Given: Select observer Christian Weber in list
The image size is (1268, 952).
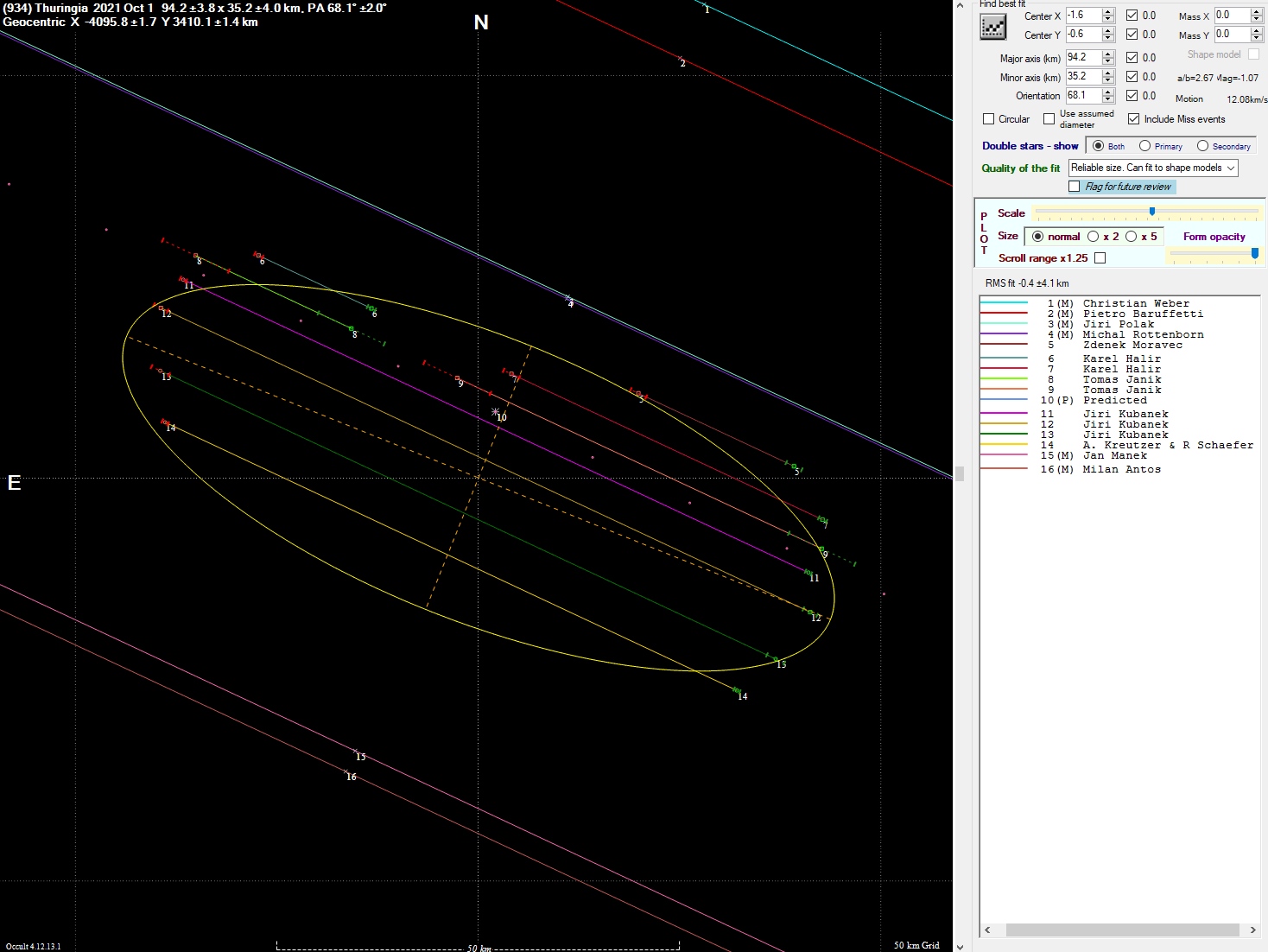Looking at the screenshot, I should [x=1119, y=303].
